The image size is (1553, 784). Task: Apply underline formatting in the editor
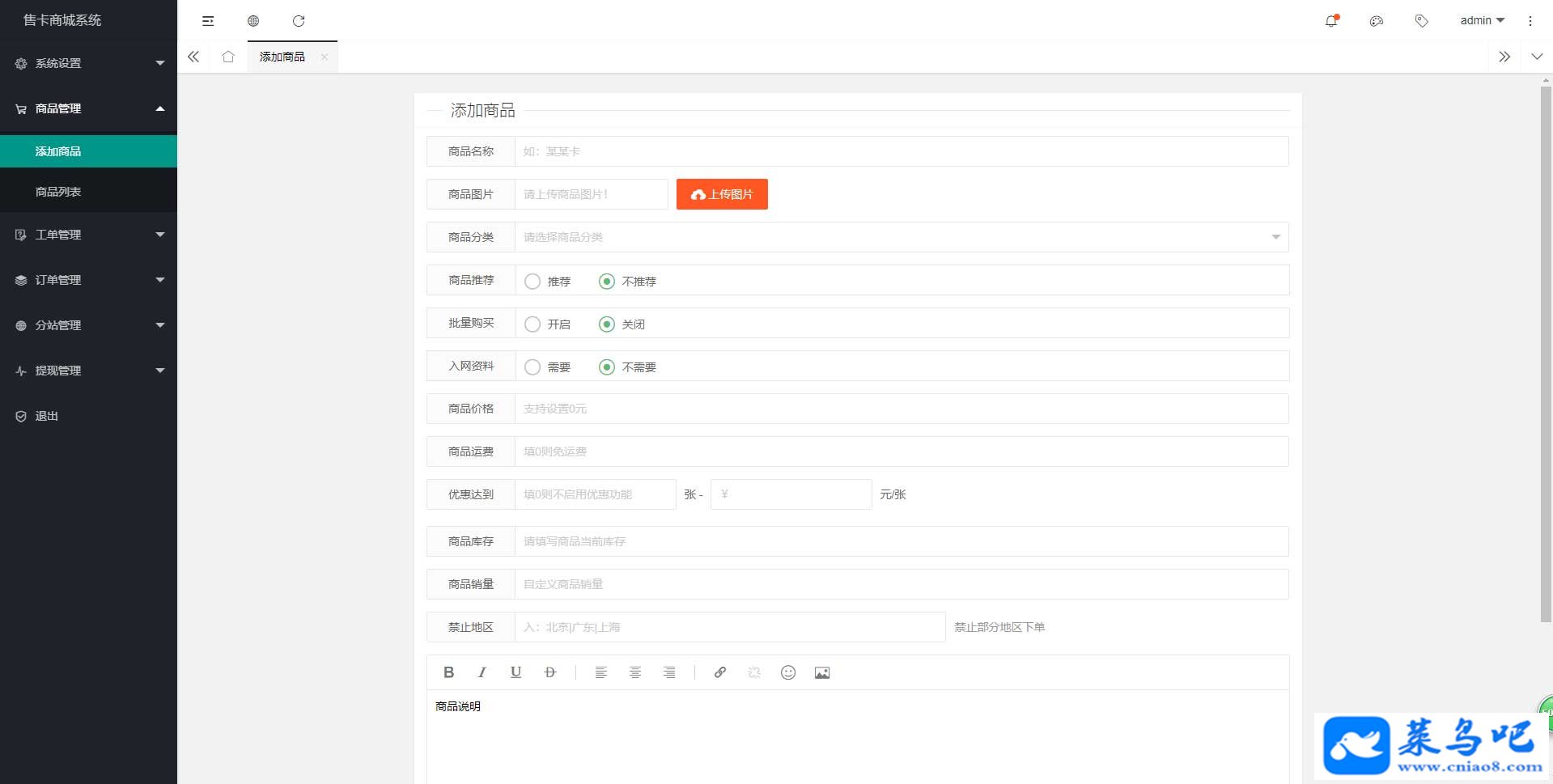pyautogui.click(x=516, y=672)
